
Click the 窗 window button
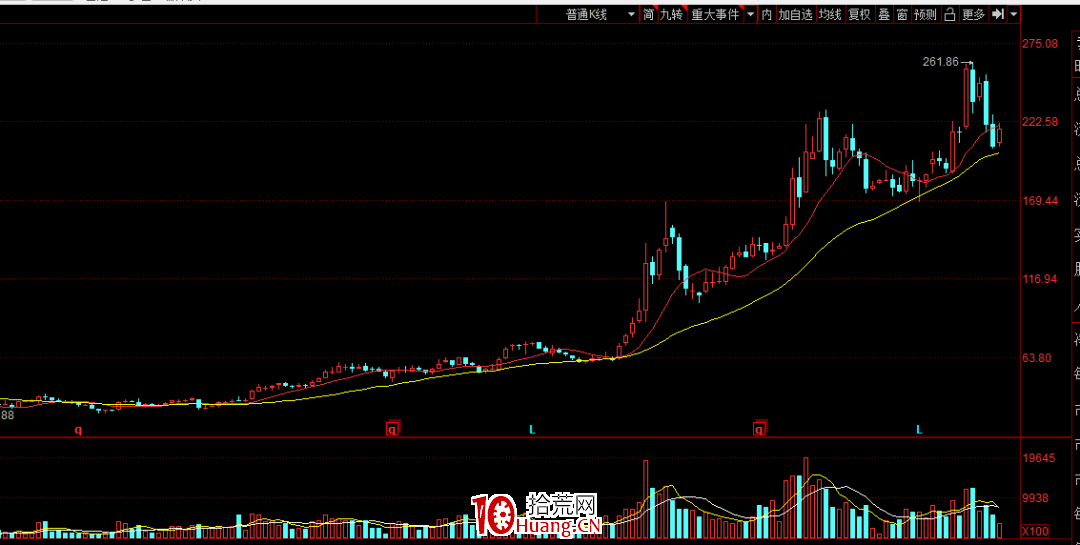[x=902, y=14]
